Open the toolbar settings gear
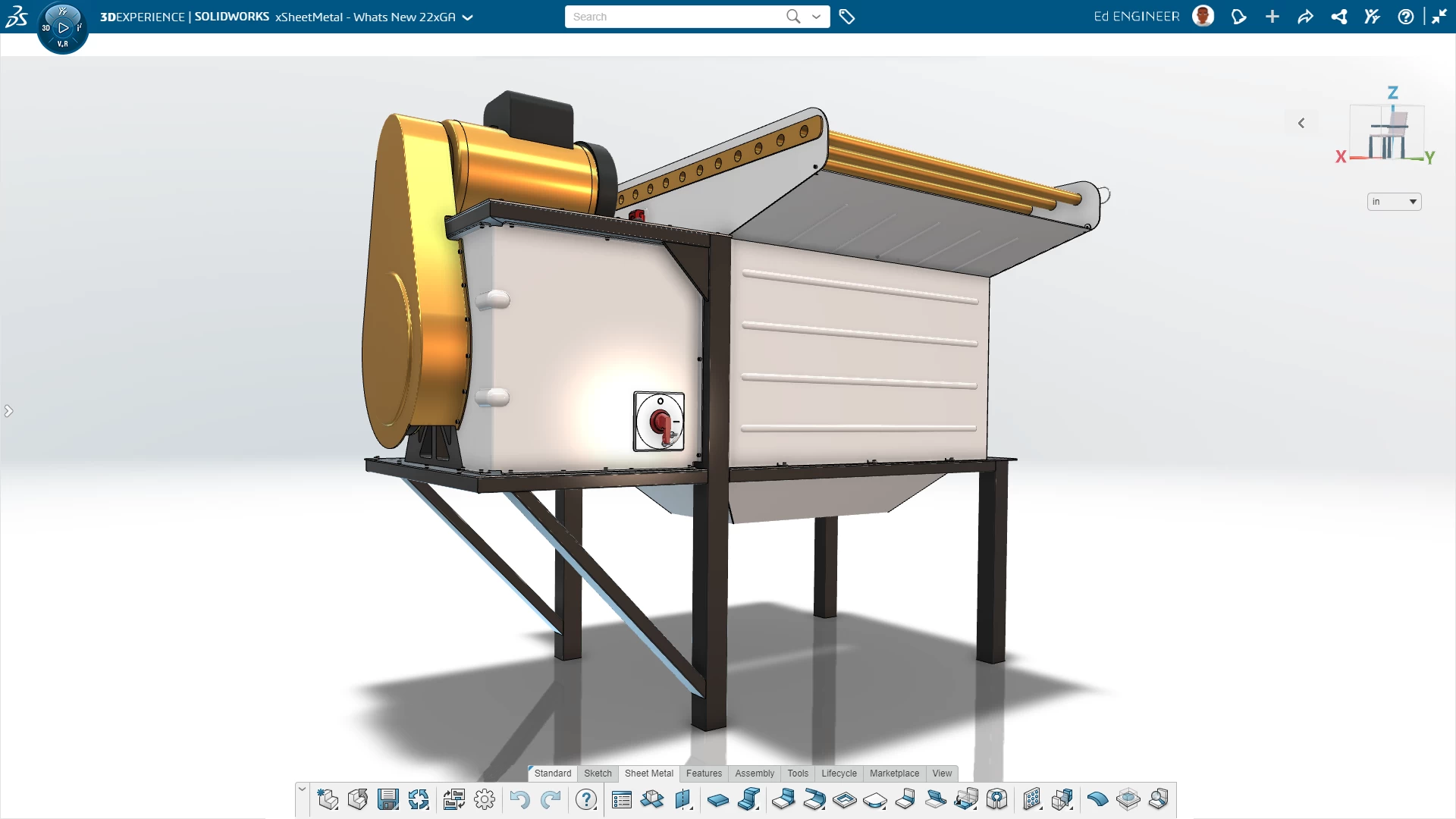Viewport: 1456px width, 819px height. (x=485, y=799)
